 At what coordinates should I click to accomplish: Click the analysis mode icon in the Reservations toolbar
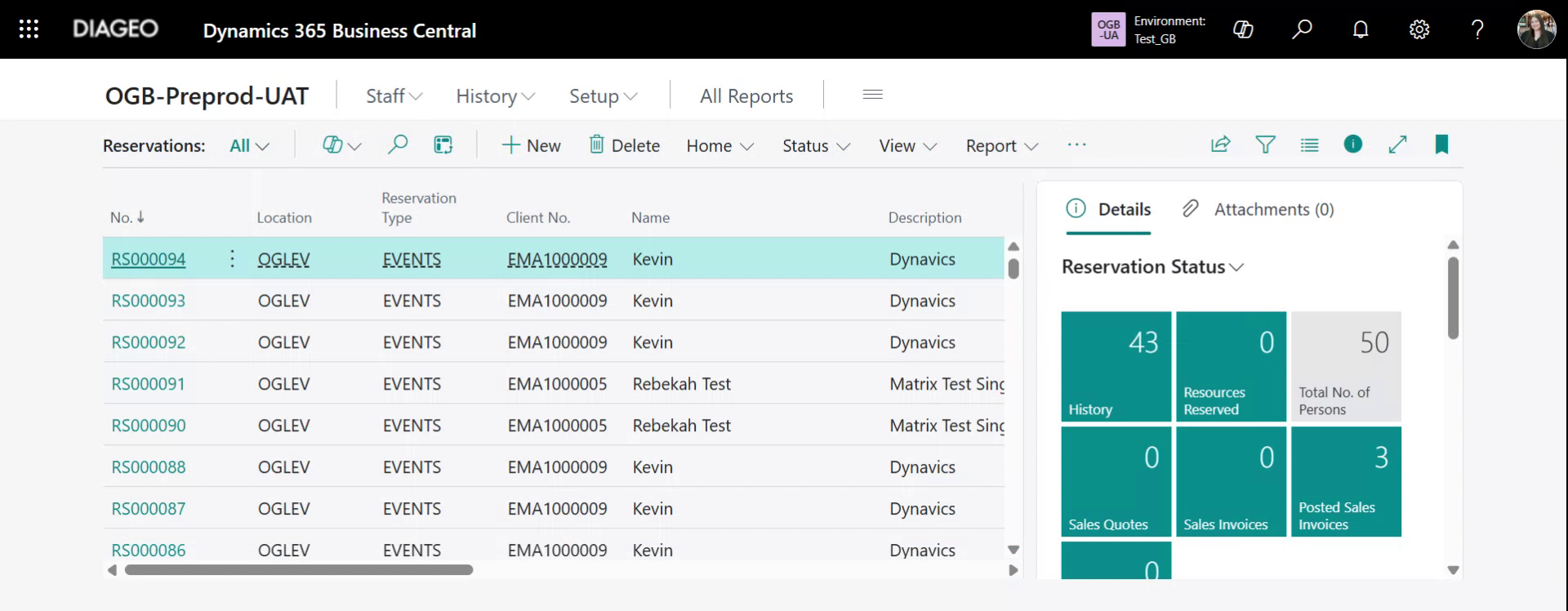pos(443,145)
